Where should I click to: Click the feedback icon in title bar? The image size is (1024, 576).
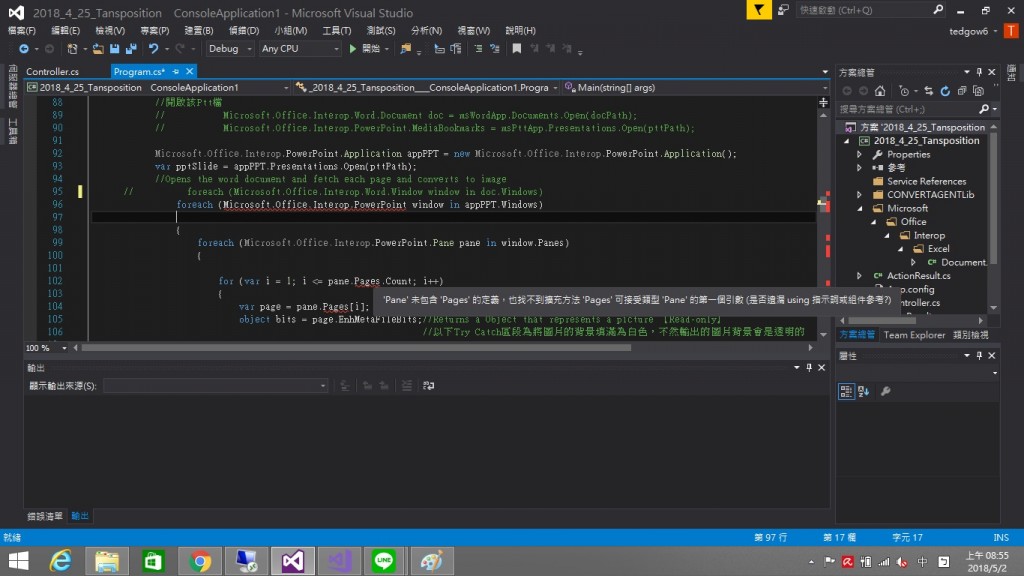[783, 10]
